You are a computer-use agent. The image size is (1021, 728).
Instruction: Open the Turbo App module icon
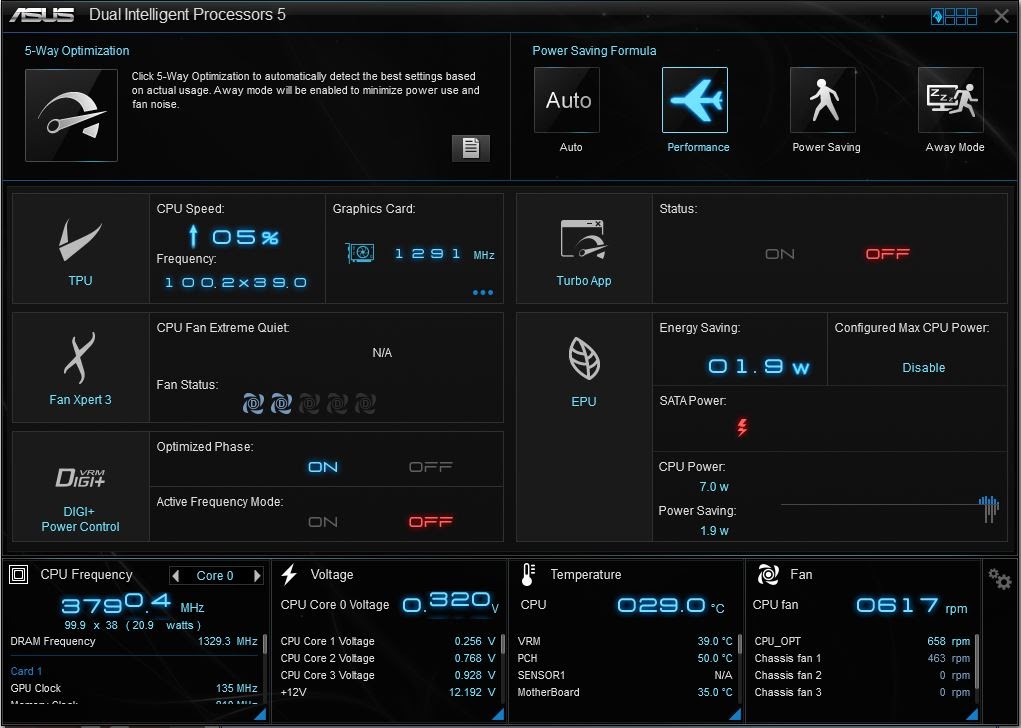583,239
